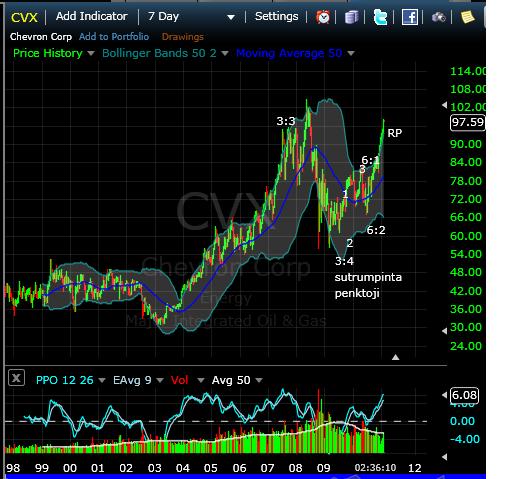Click the 6:1 chart annotation
512x479 pixels.
click(x=371, y=160)
